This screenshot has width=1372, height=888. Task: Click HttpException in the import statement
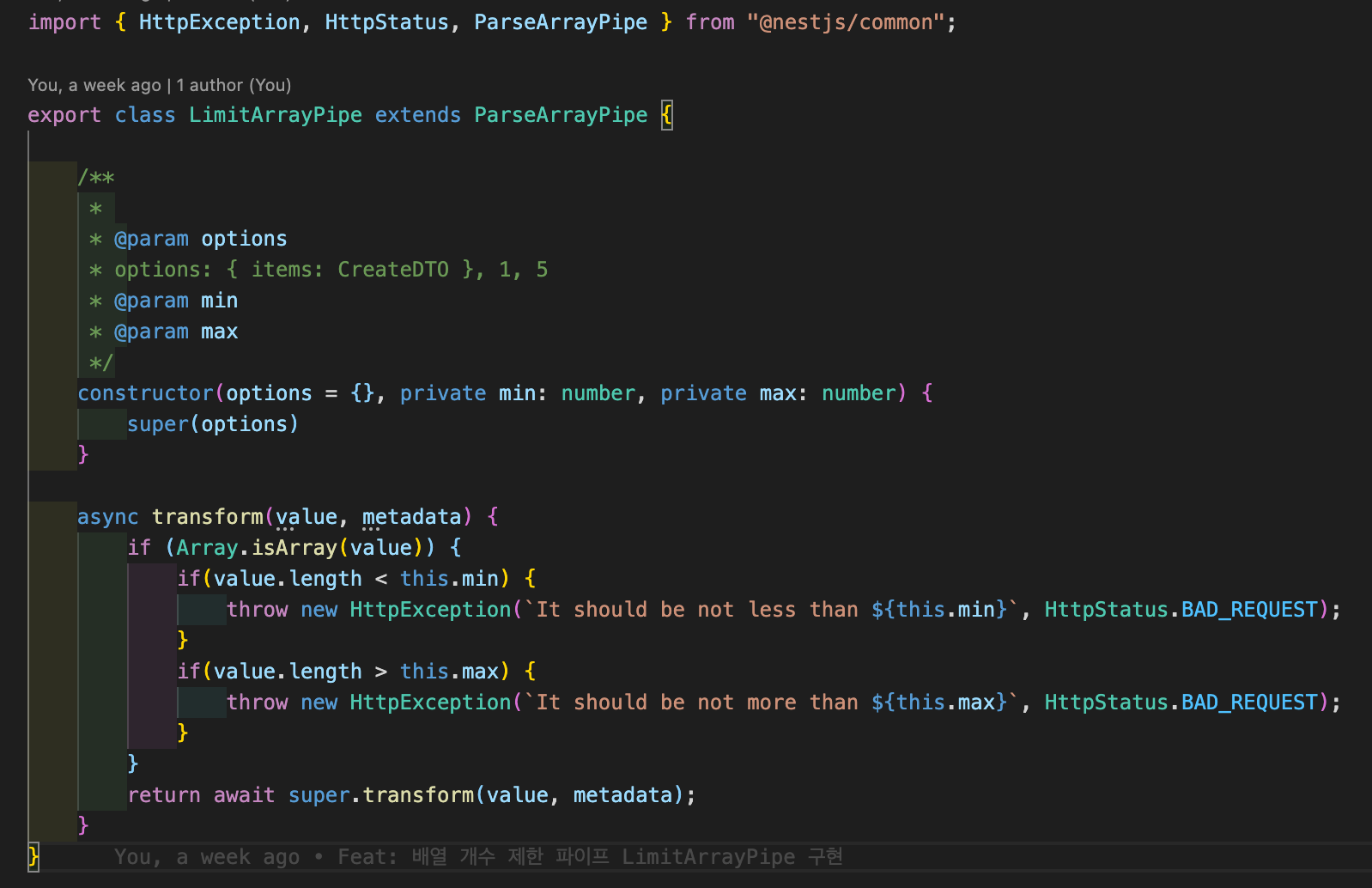[x=220, y=22]
